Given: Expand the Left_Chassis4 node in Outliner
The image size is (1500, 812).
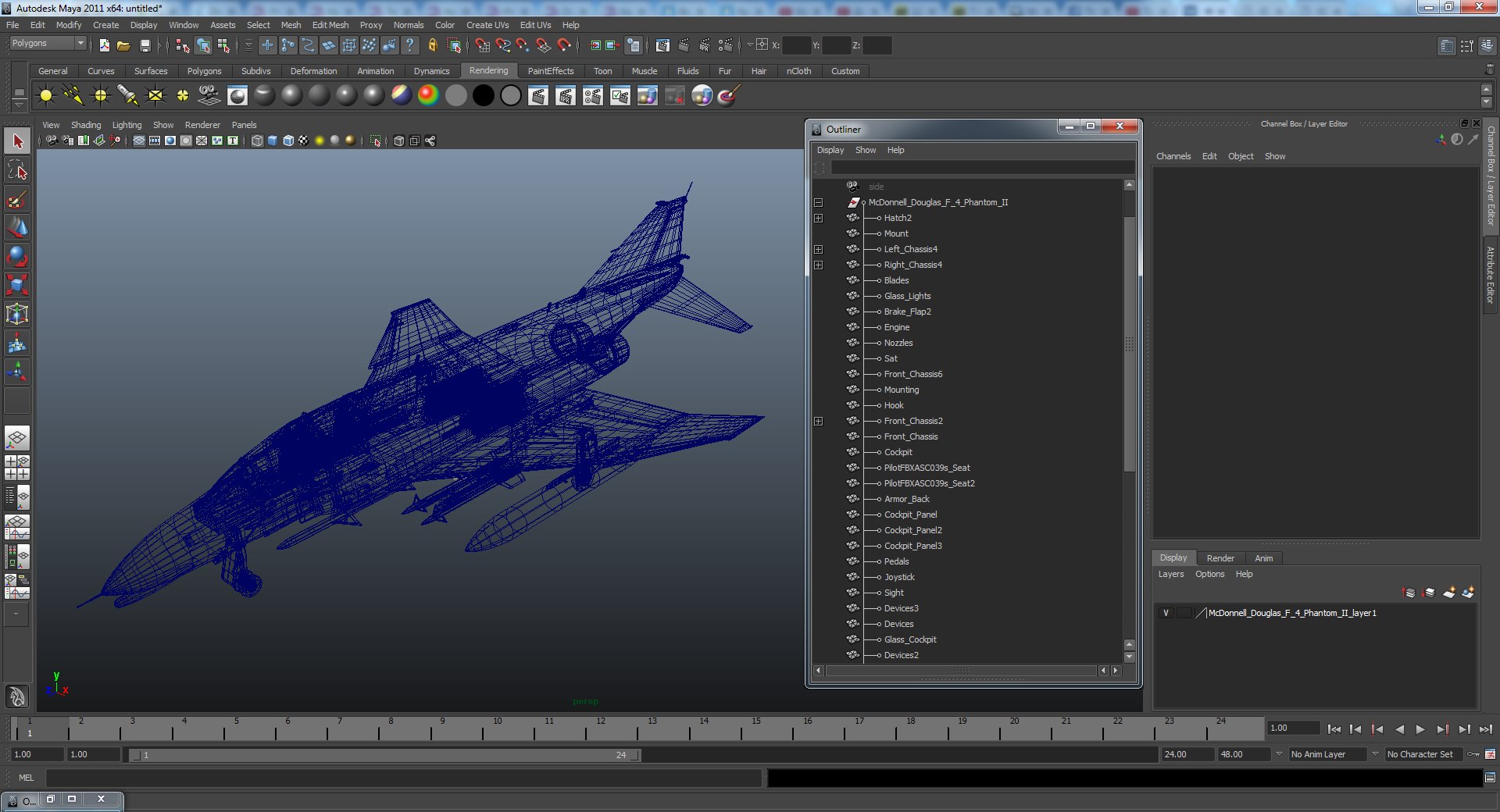Looking at the screenshot, I should pos(818,250).
